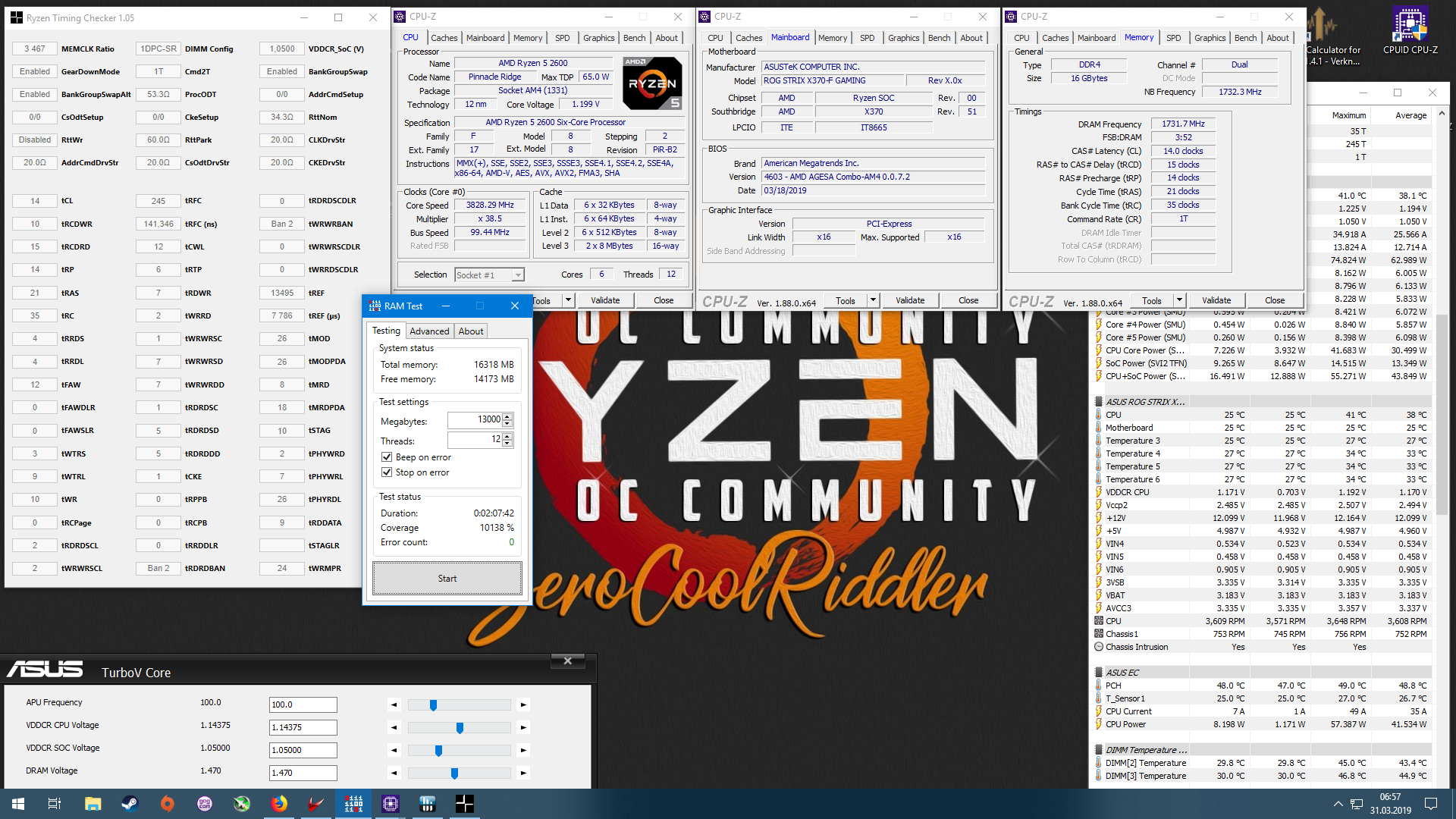
Task: Increase the Megabytes spinner value
Action: 507,416
